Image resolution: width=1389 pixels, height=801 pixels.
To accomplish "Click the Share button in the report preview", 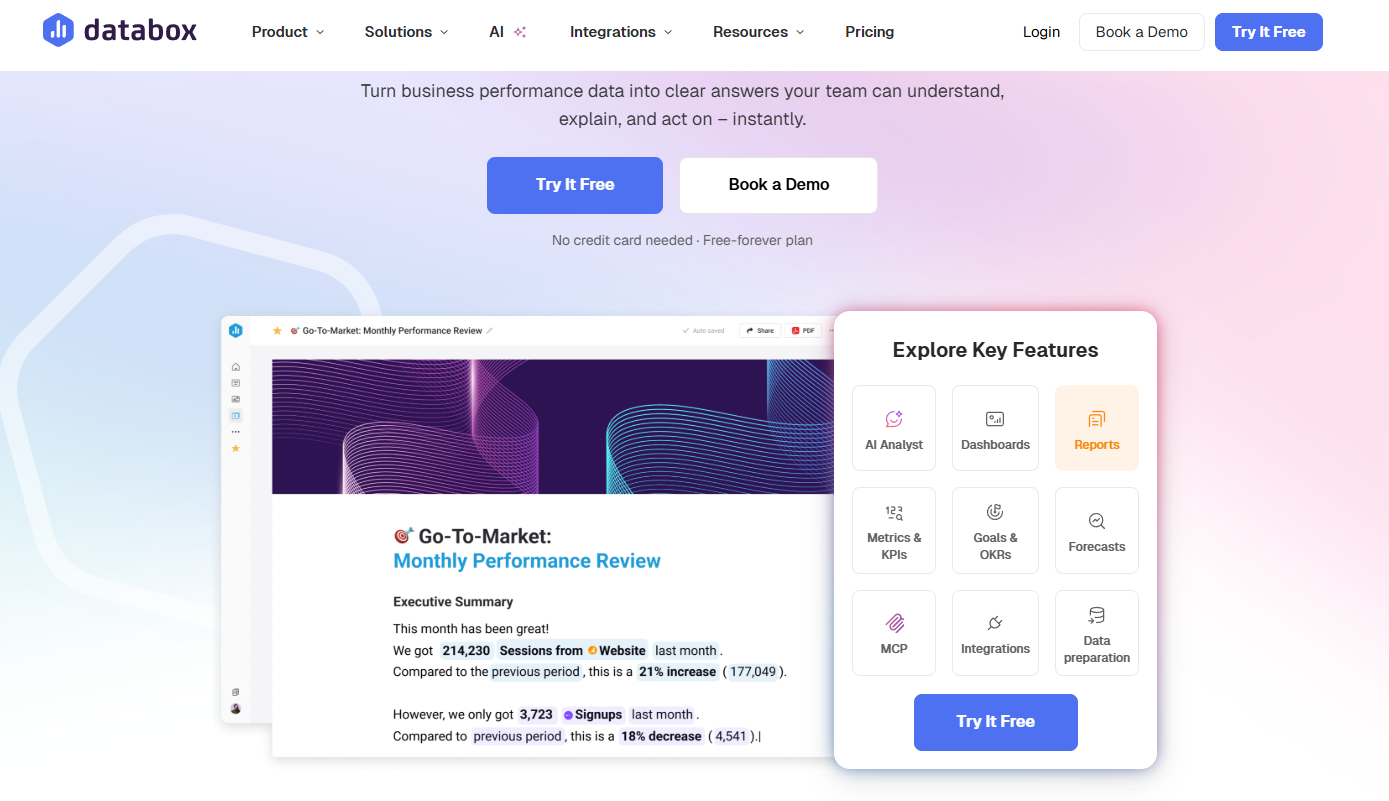I will (760, 331).
